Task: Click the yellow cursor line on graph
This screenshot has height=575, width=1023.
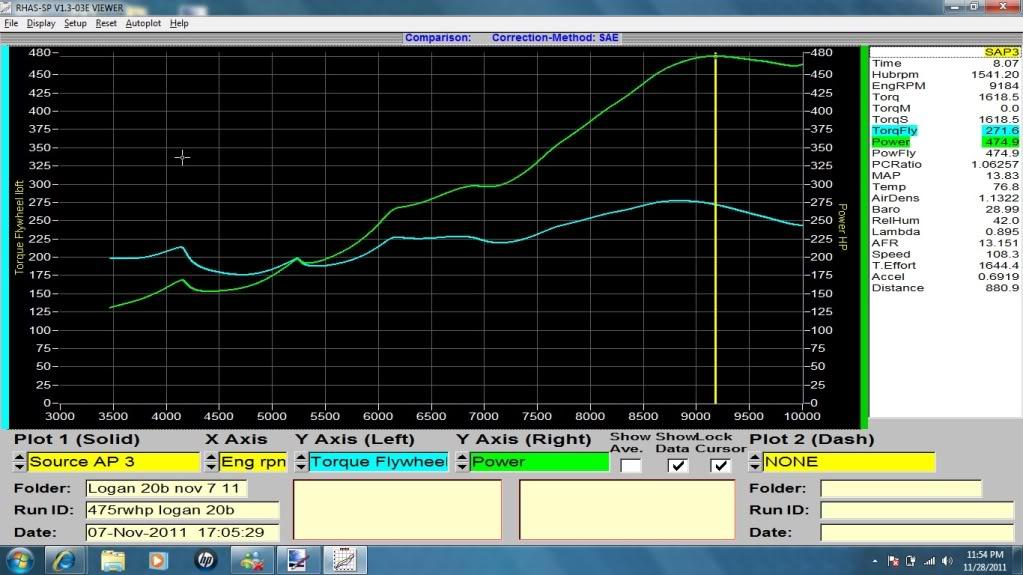Action: click(716, 228)
